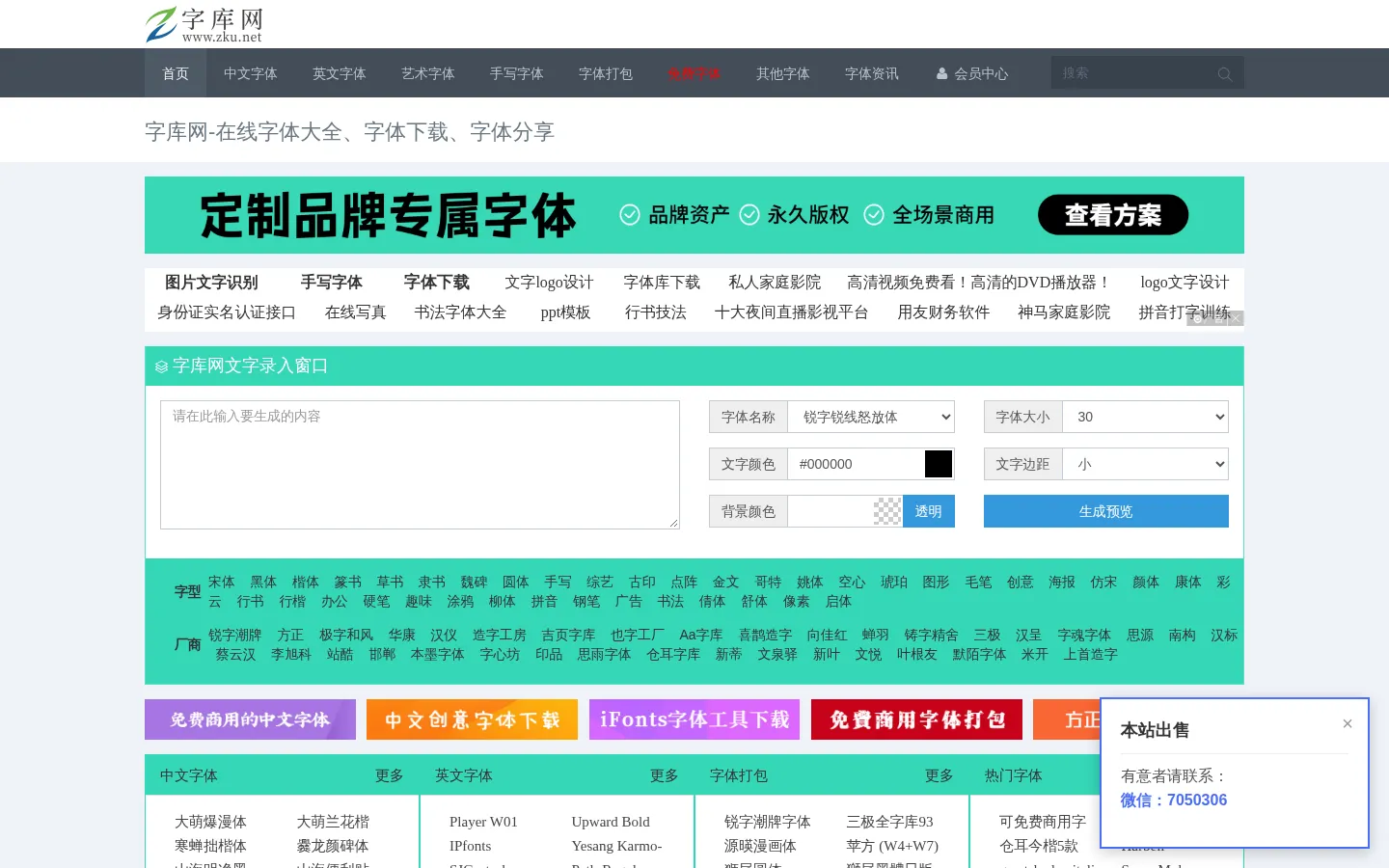Choose the 方正 vendor link
Image resolution: width=1389 pixels, height=868 pixels.
pyautogui.click(x=290, y=636)
